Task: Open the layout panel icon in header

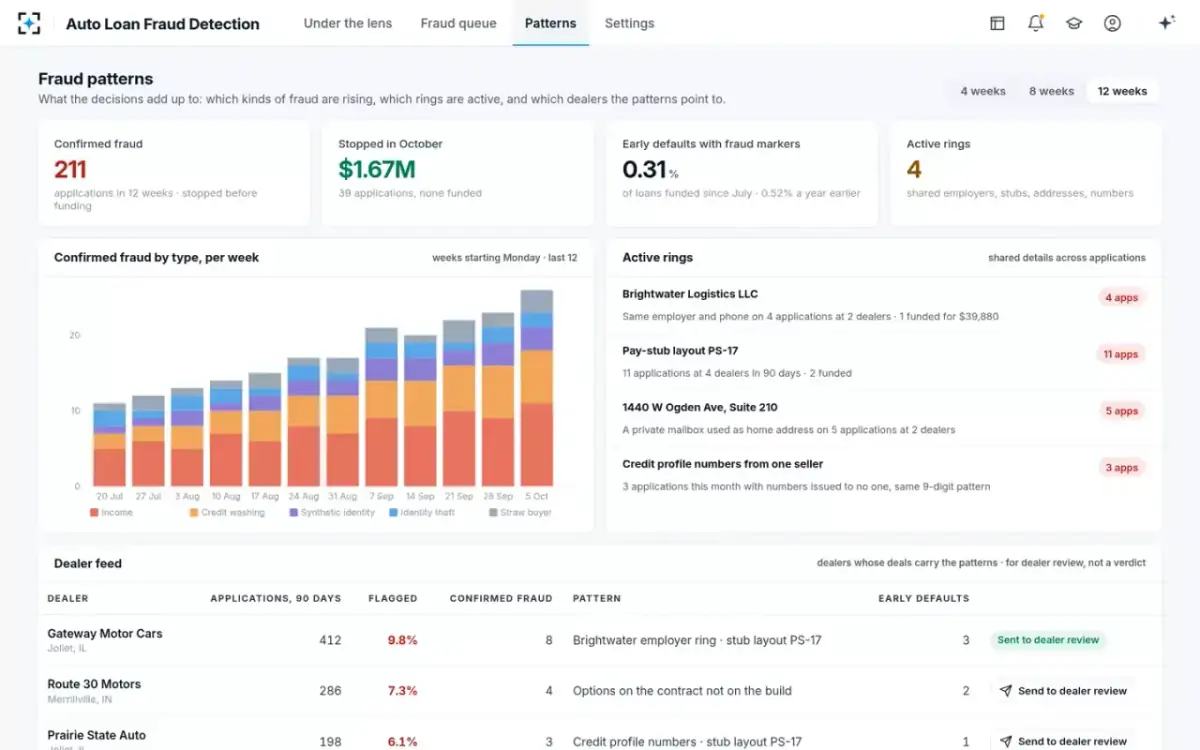Action: tap(997, 23)
